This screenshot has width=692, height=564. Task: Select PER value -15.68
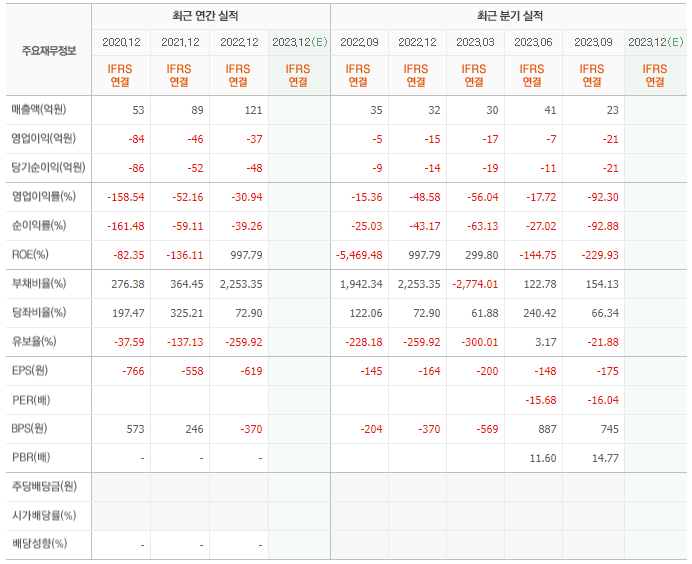(540, 400)
